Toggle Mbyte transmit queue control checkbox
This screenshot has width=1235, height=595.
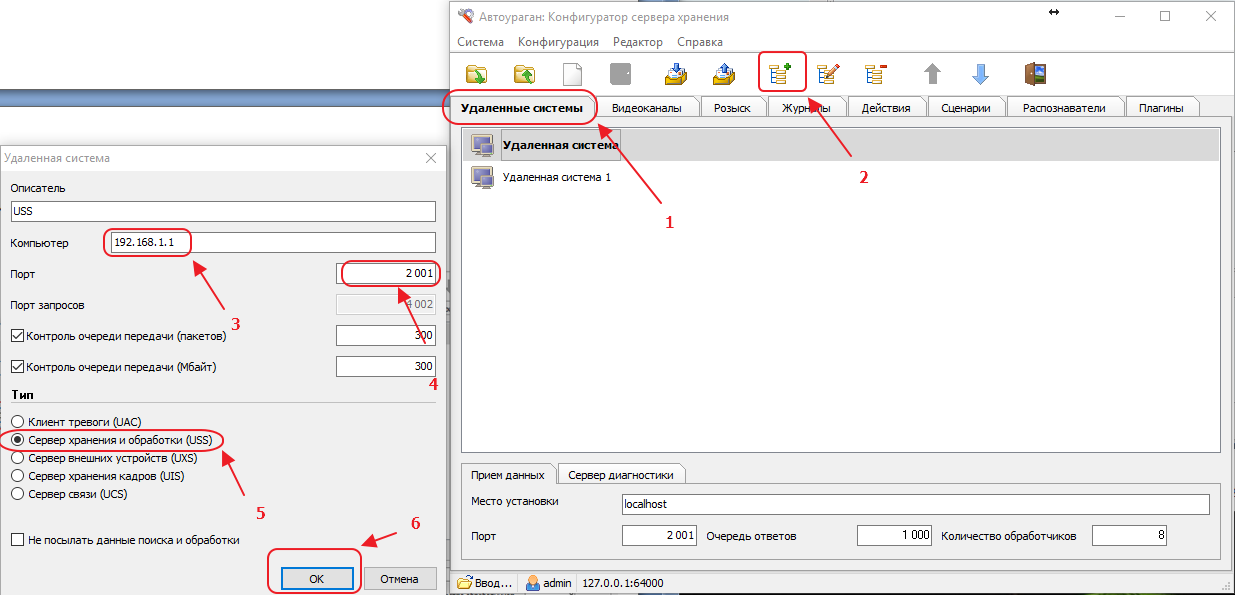pyautogui.click(x=17, y=367)
